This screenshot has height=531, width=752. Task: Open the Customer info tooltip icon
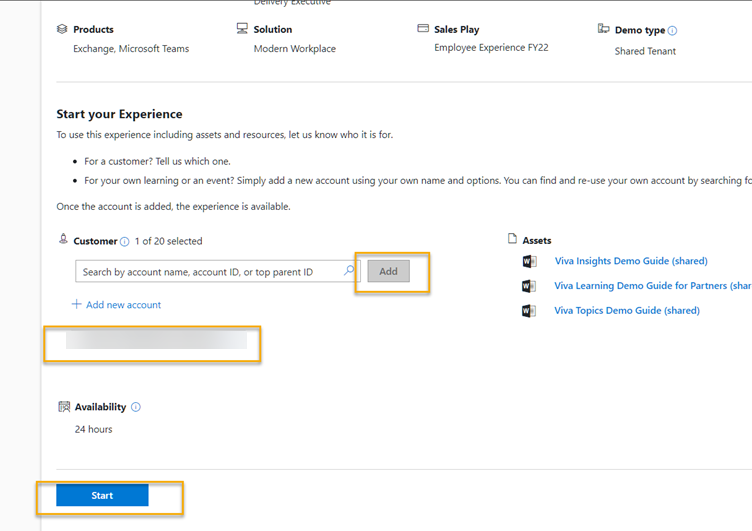[125, 242]
